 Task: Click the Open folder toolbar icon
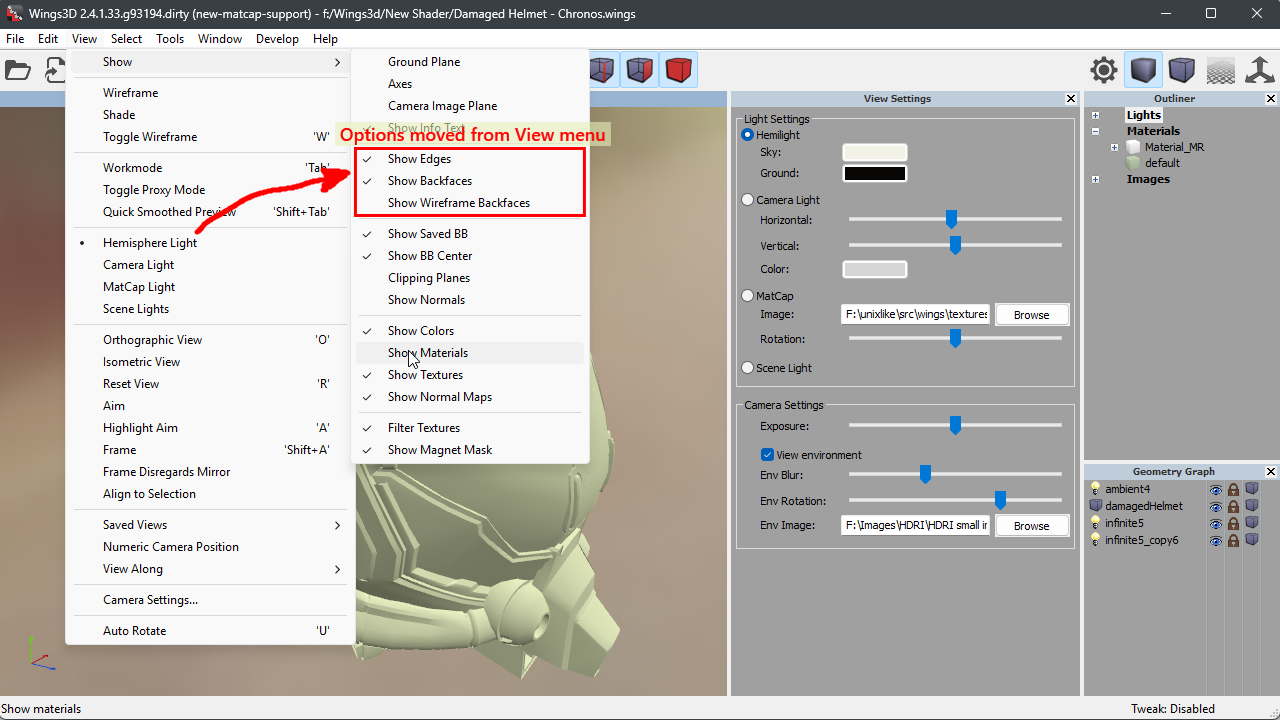18,70
